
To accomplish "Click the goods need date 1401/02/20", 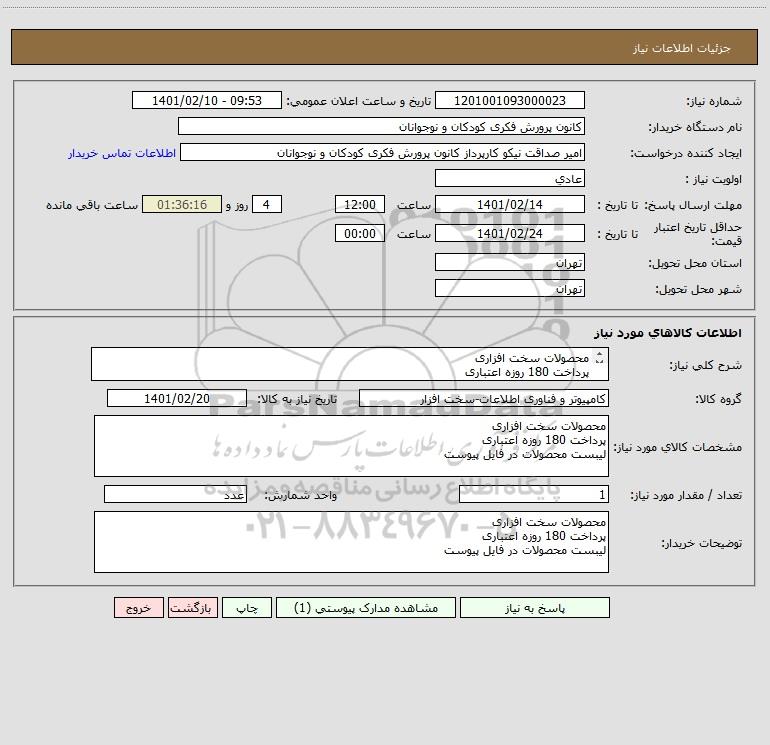I will pos(177,398).
